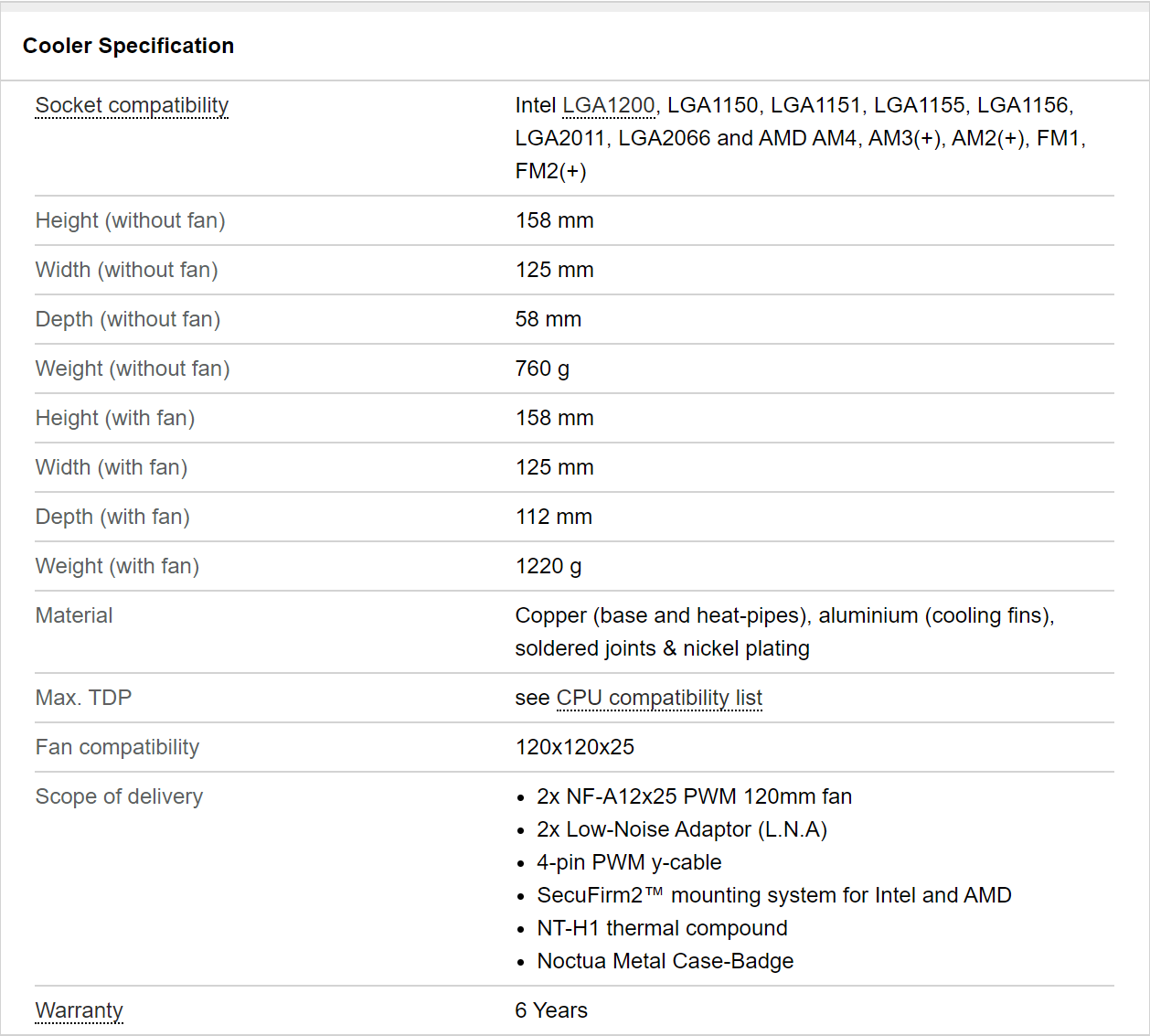
Task: Select the Cooler Specification heading
Action: pos(128,46)
